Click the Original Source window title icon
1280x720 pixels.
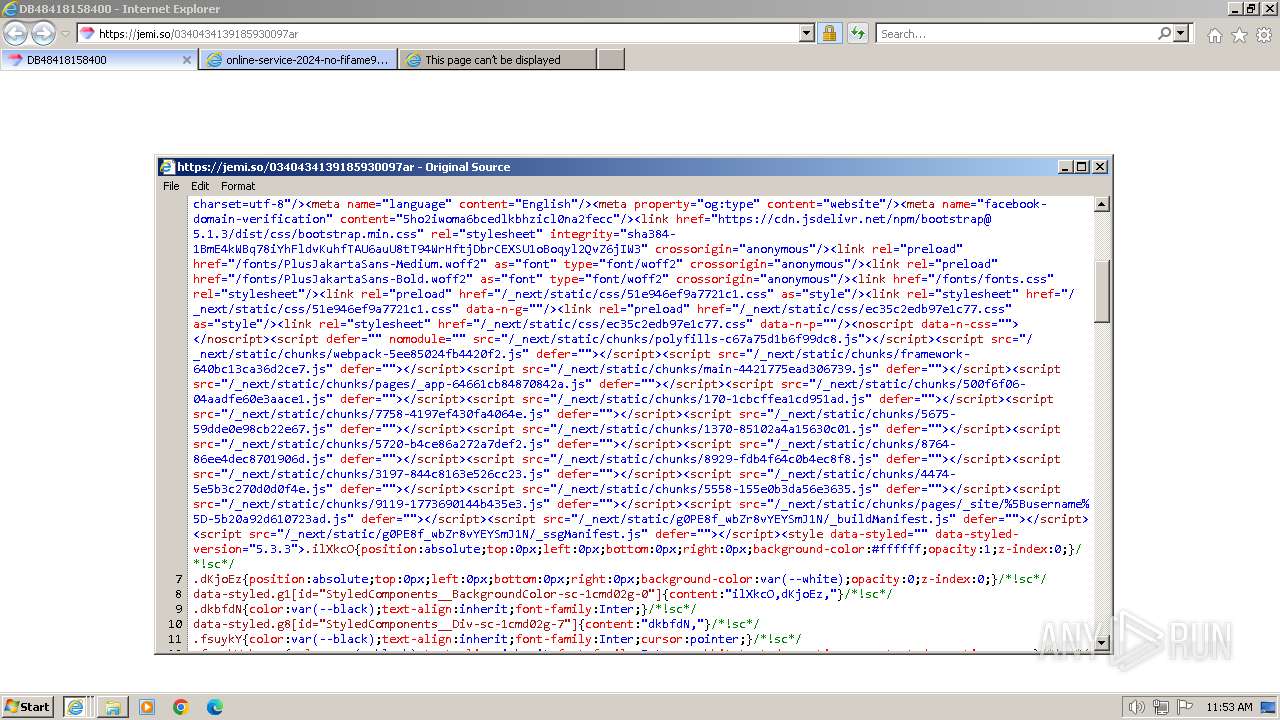point(167,167)
